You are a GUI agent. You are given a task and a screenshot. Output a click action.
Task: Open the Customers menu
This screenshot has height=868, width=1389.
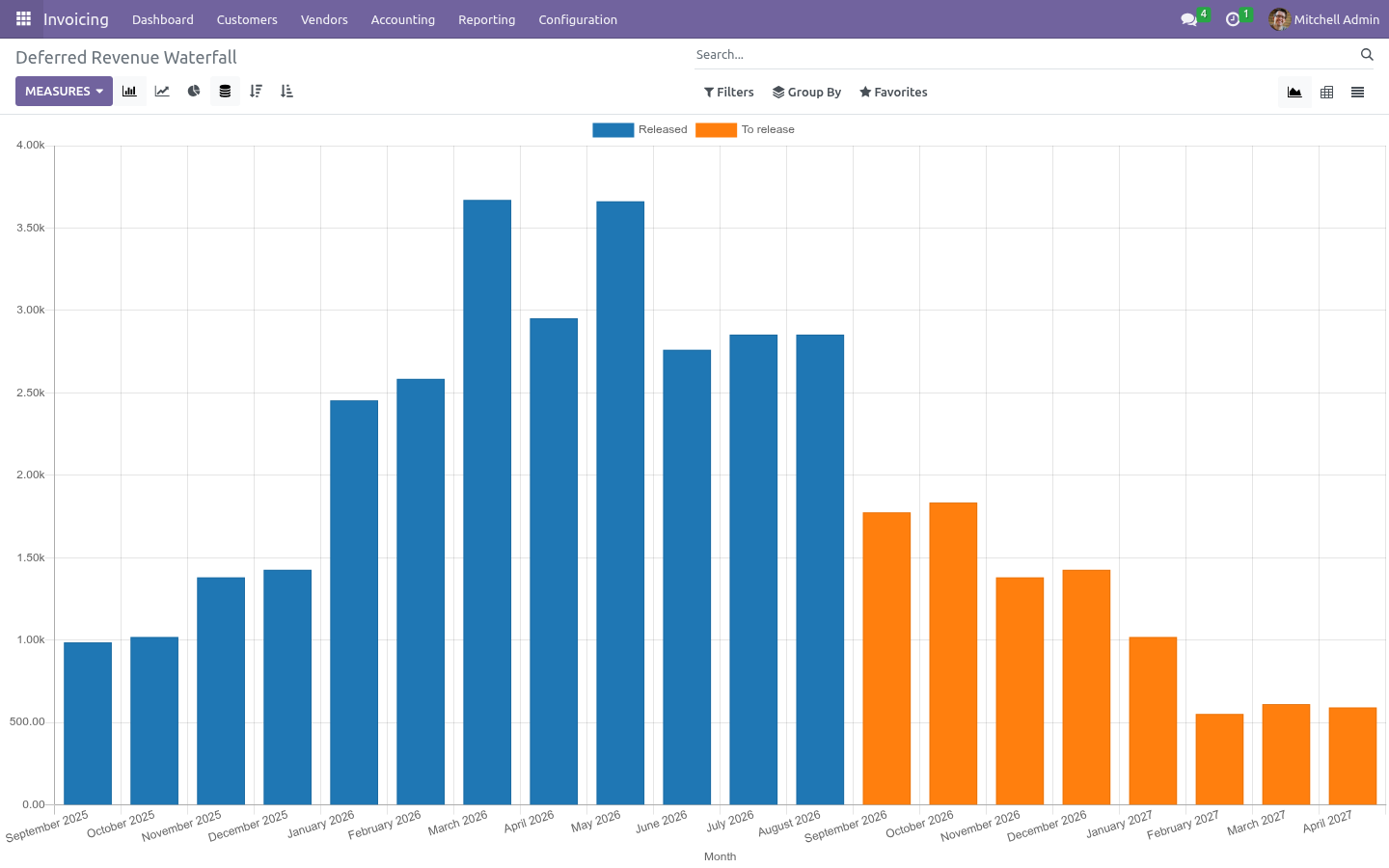pyautogui.click(x=247, y=19)
